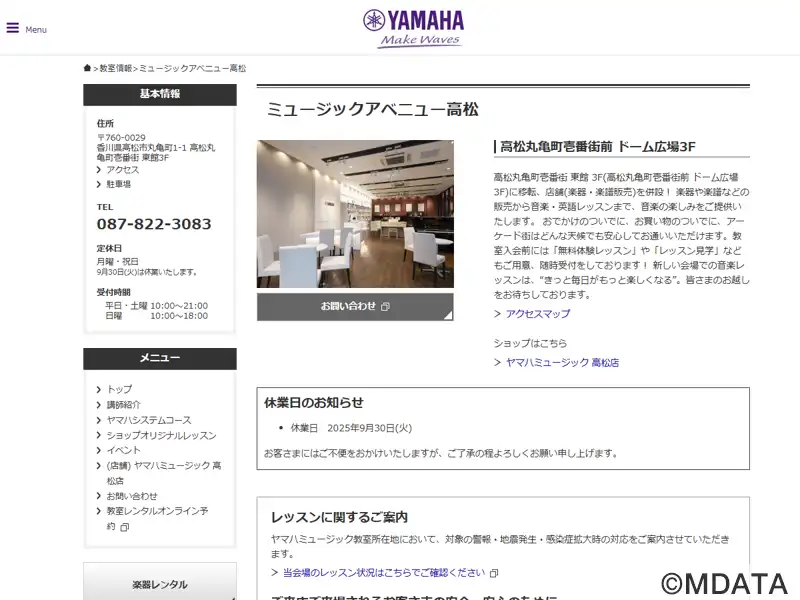The height and width of the screenshot is (600, 800).
Task: Open ヤマハミュージック 高松店 shop link
Action: pos(562,363)
